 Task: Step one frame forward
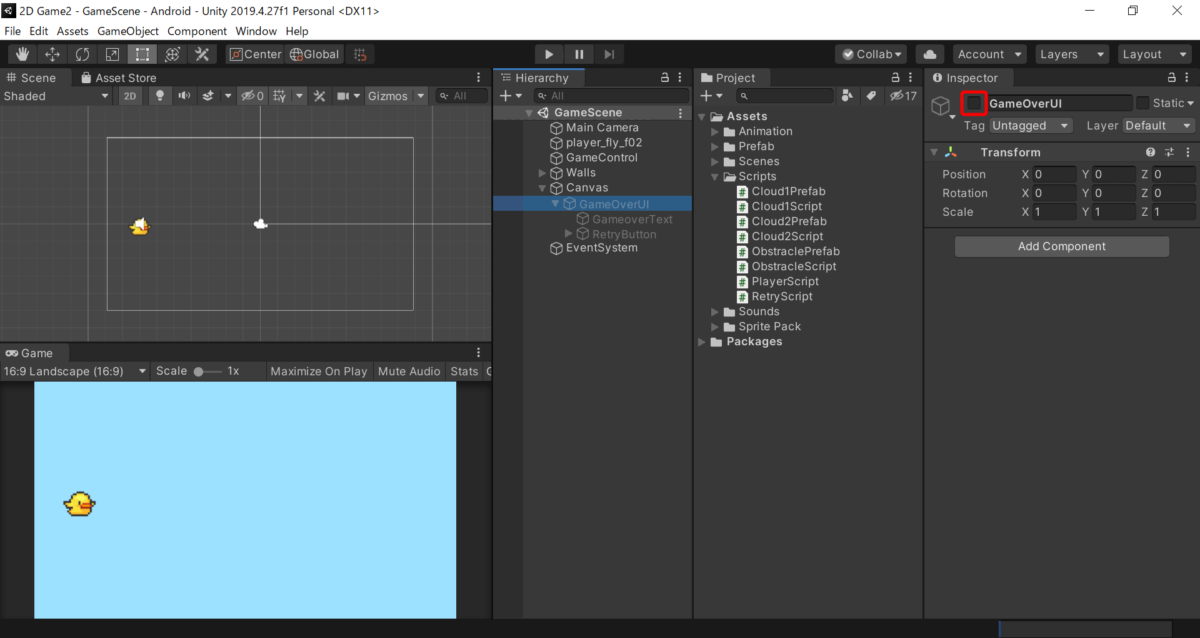coord(609,54)
